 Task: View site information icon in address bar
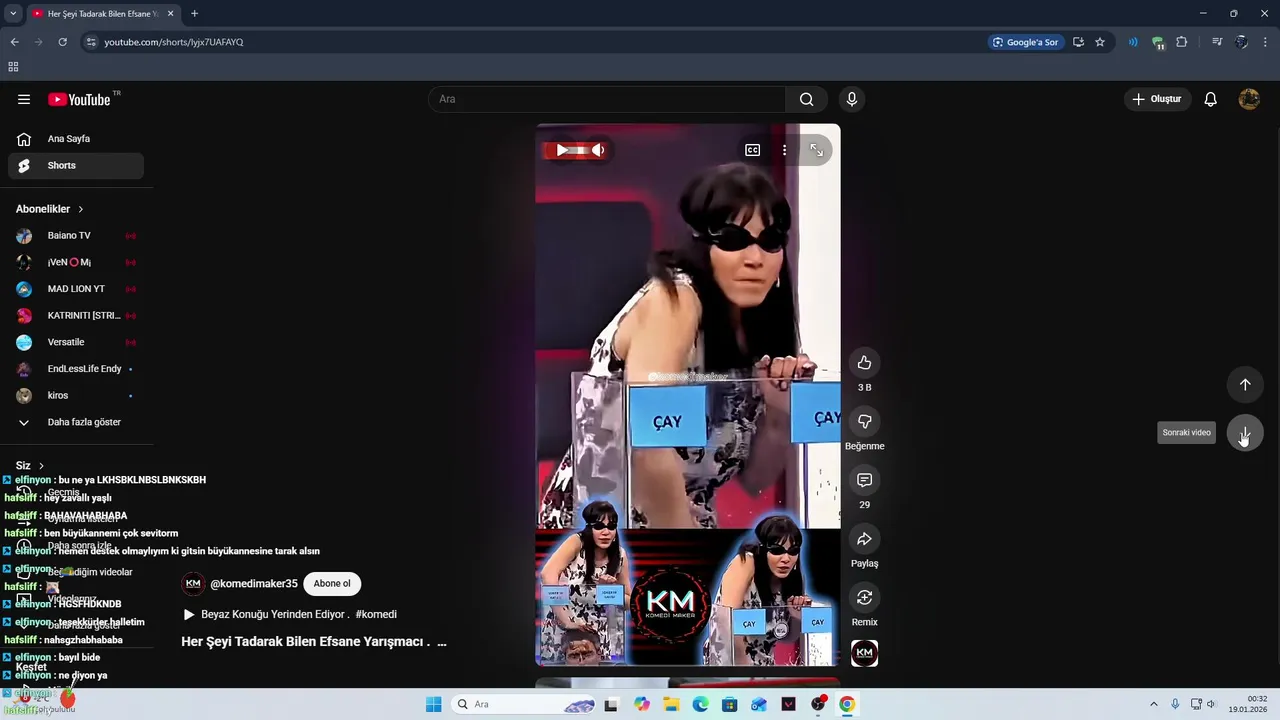91,42
